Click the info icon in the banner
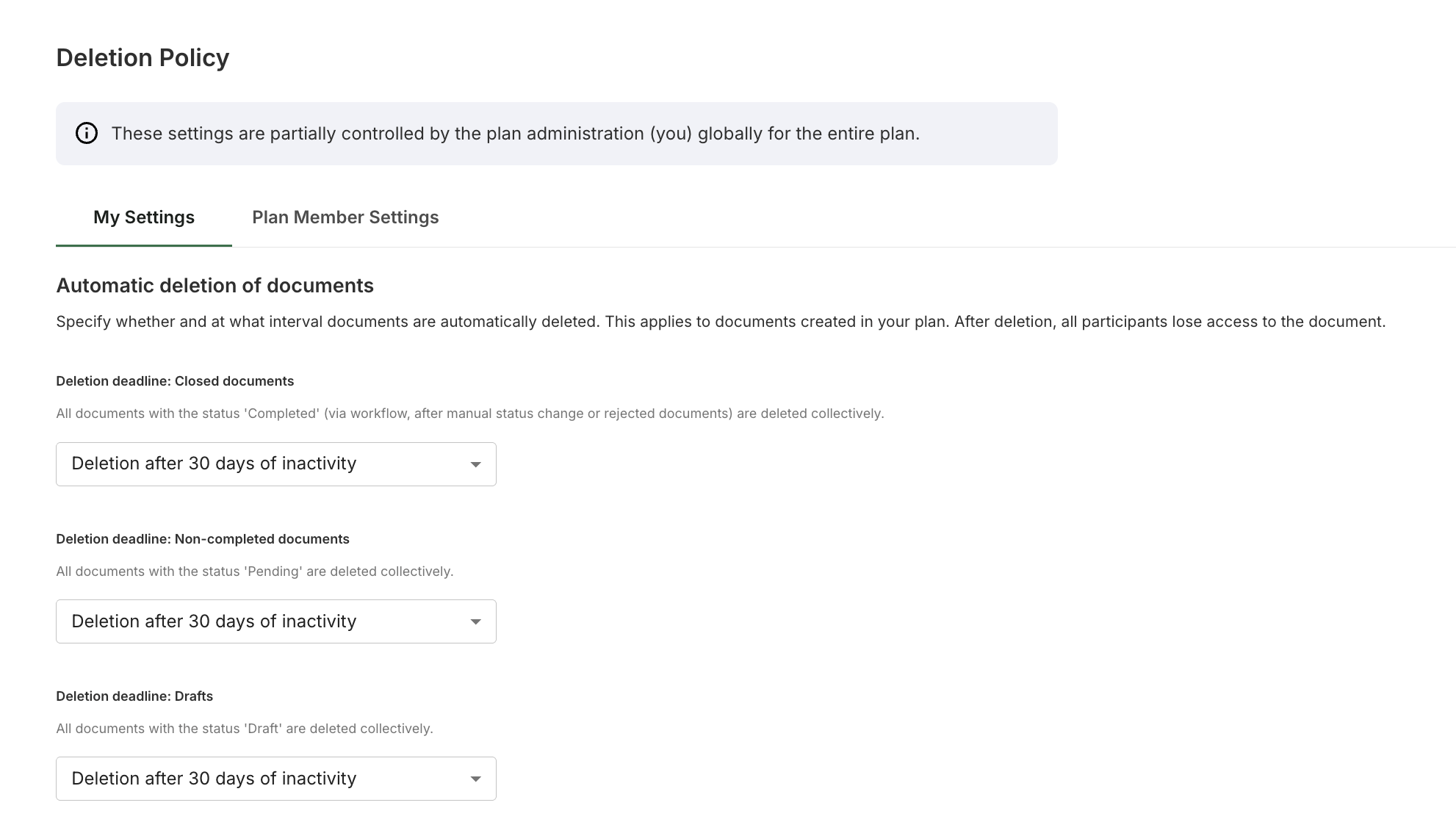This screenshot has height=833, width=1456. 87,133
